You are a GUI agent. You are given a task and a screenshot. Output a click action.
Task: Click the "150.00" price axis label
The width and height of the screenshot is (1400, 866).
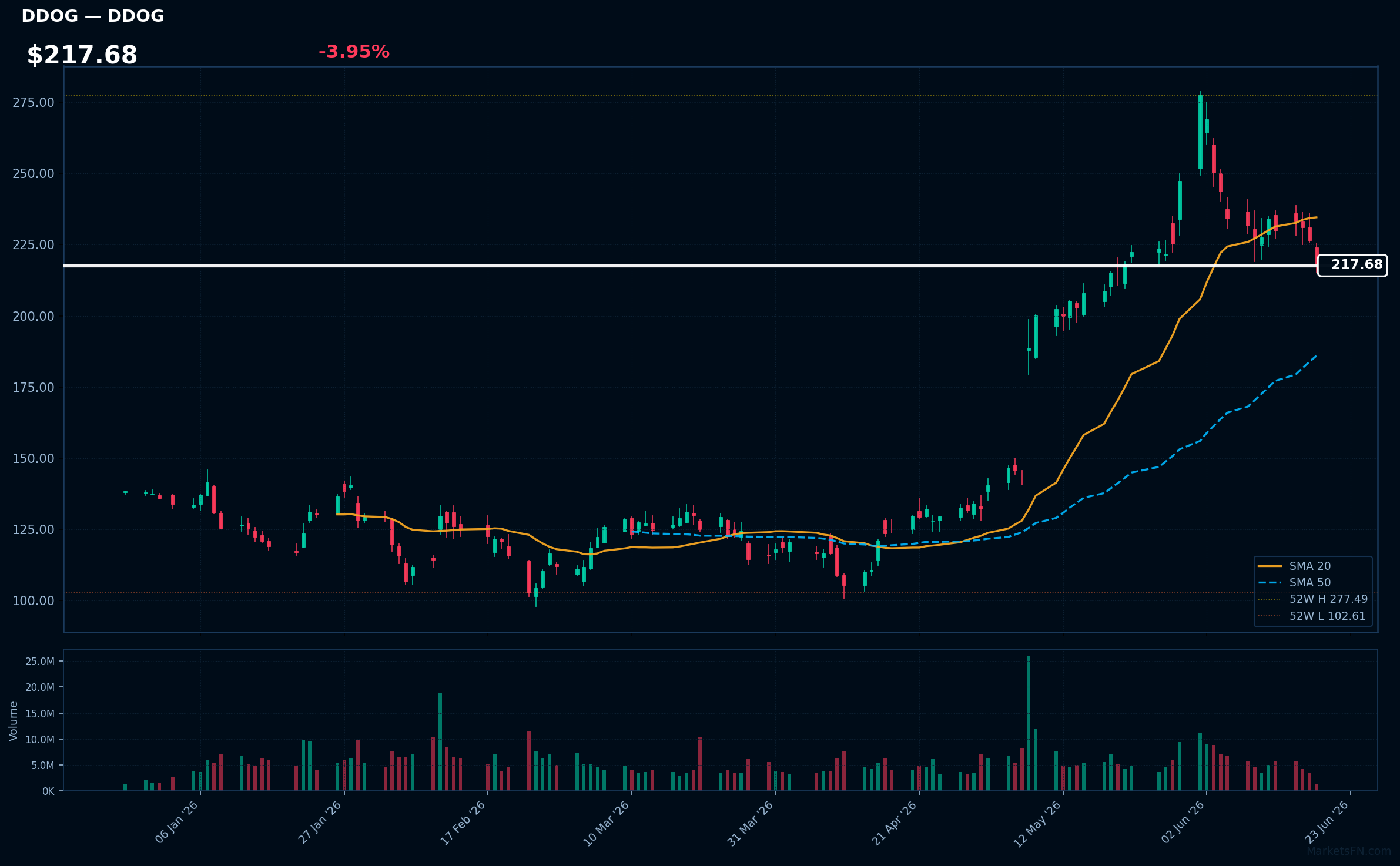[34, 459]
